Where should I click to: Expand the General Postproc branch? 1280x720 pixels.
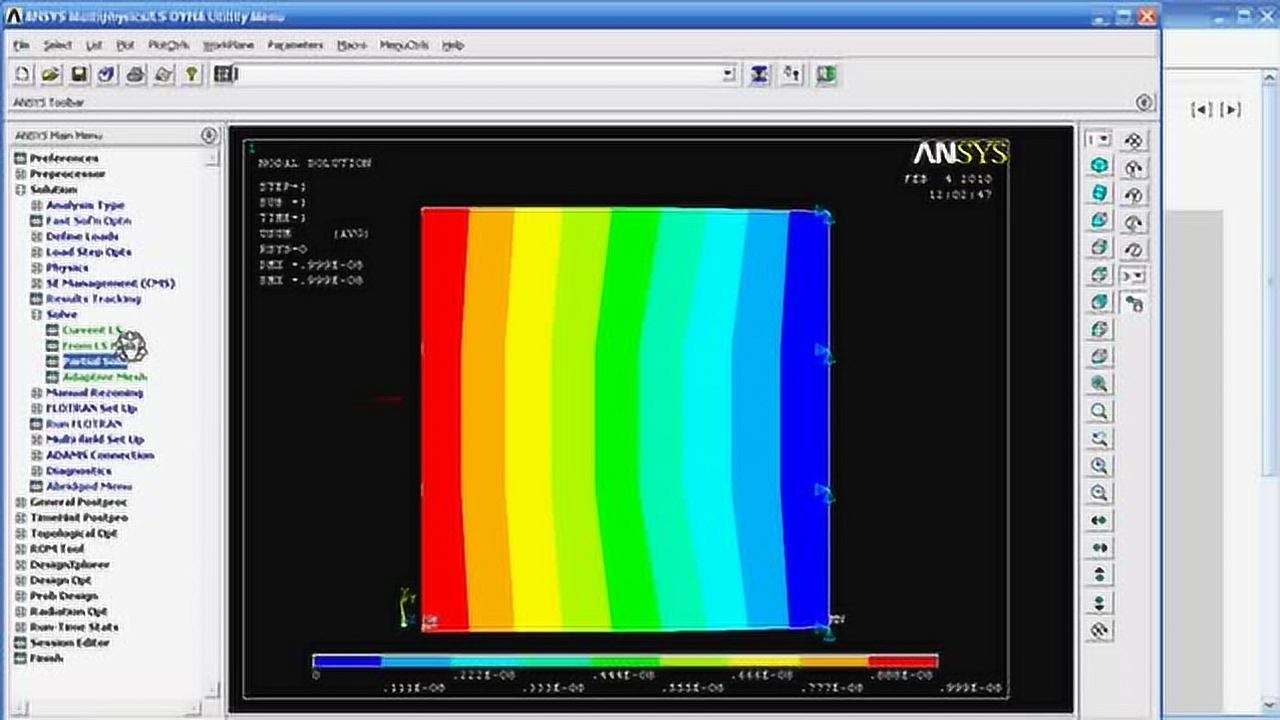(x=20, y=502)
